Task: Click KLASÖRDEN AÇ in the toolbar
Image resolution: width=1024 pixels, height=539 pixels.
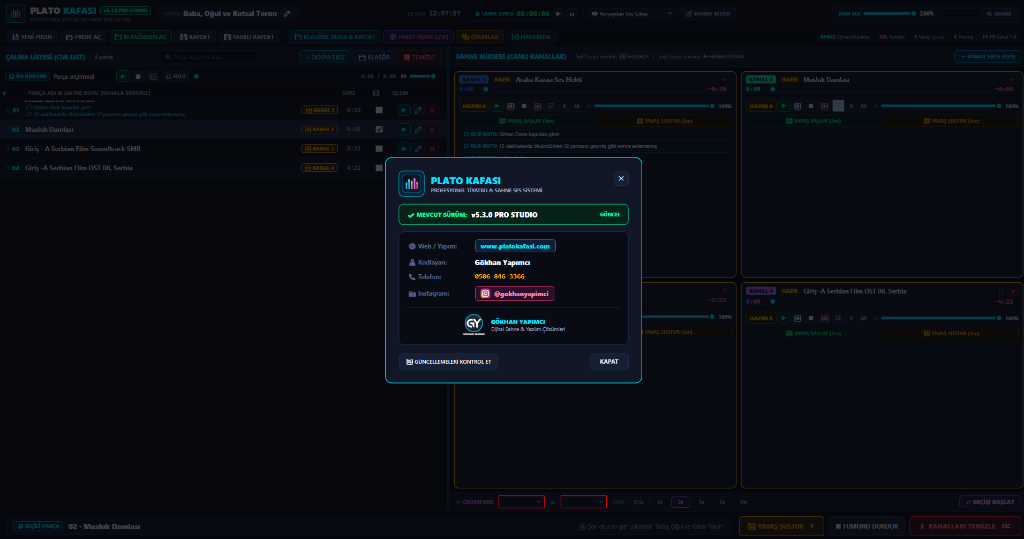Action: point(140,37)
